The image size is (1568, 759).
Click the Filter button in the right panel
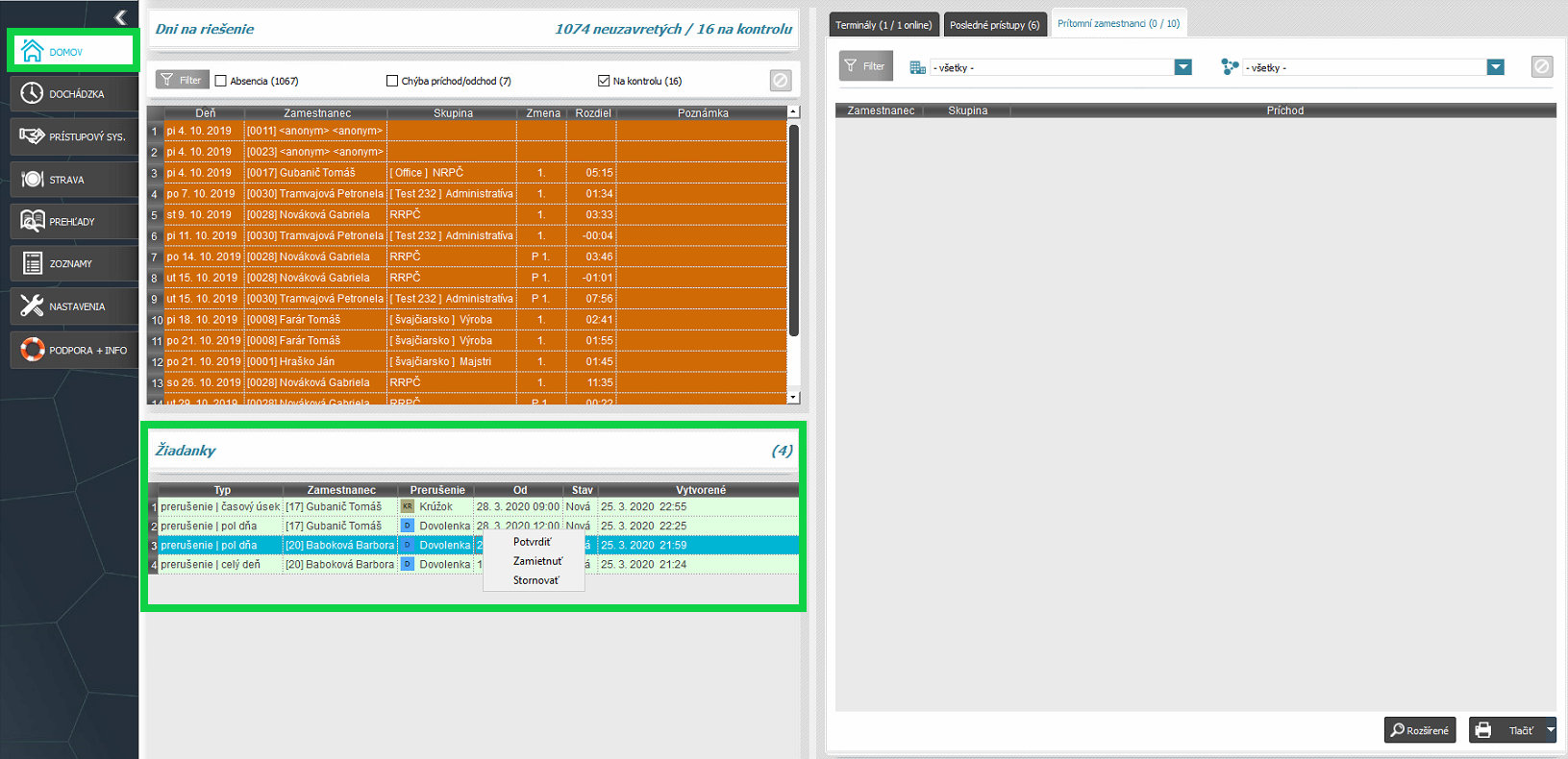865,66
